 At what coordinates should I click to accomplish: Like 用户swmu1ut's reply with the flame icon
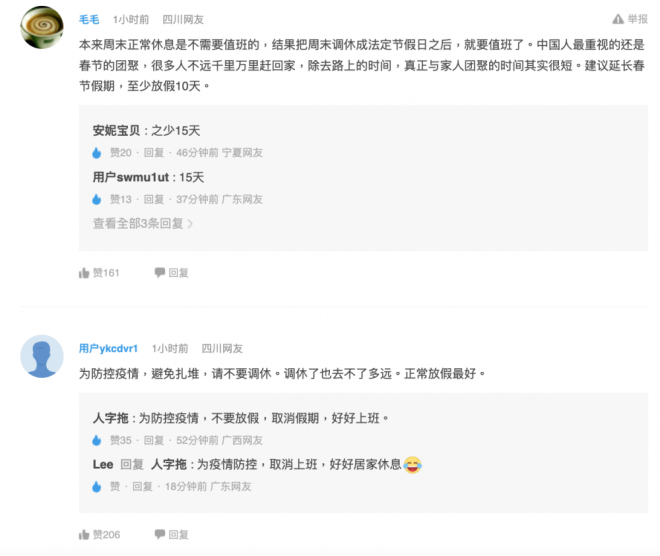(x=96, y=199)
